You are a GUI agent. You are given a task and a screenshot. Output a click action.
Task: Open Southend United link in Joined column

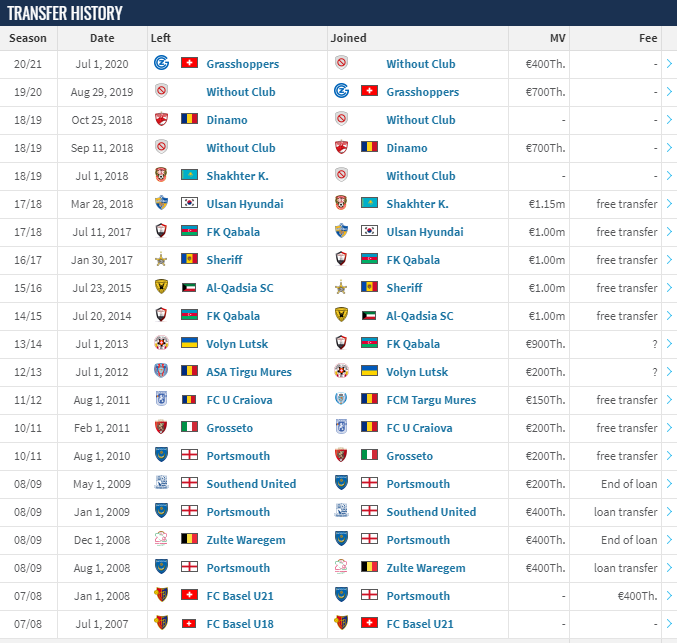click(x=431, y=512)
